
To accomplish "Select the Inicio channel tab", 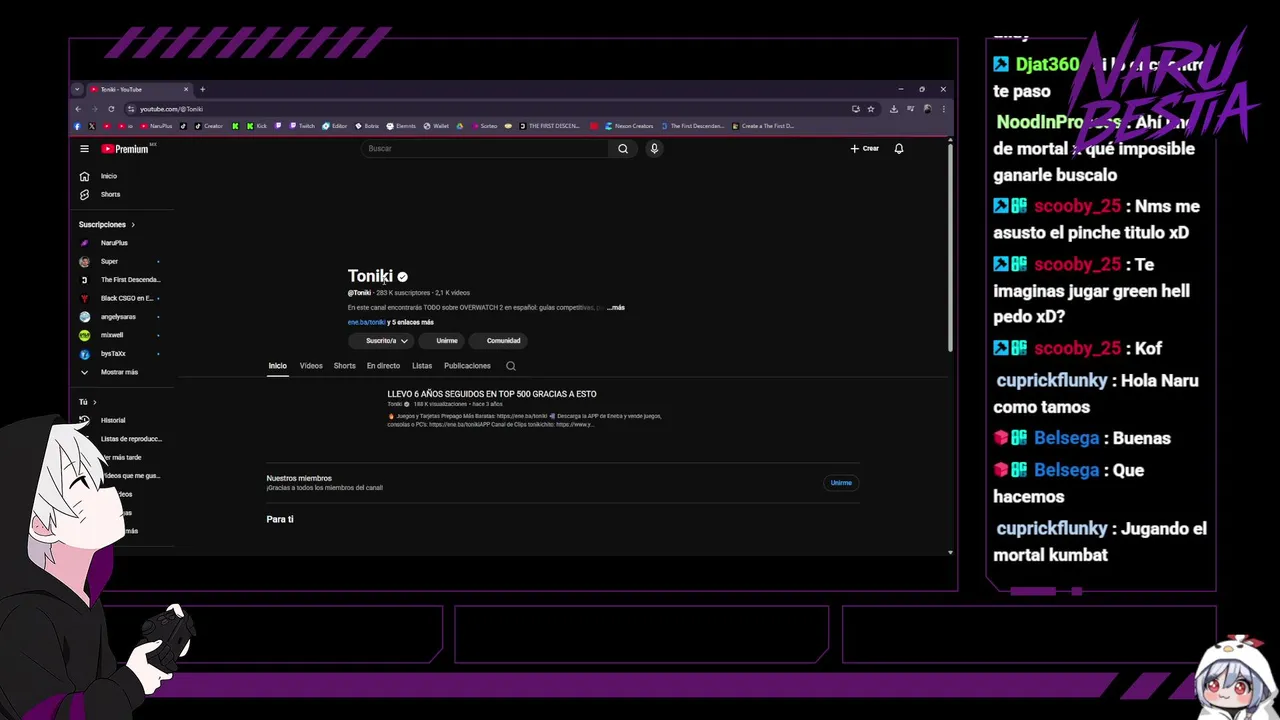I will coord(277,366).
